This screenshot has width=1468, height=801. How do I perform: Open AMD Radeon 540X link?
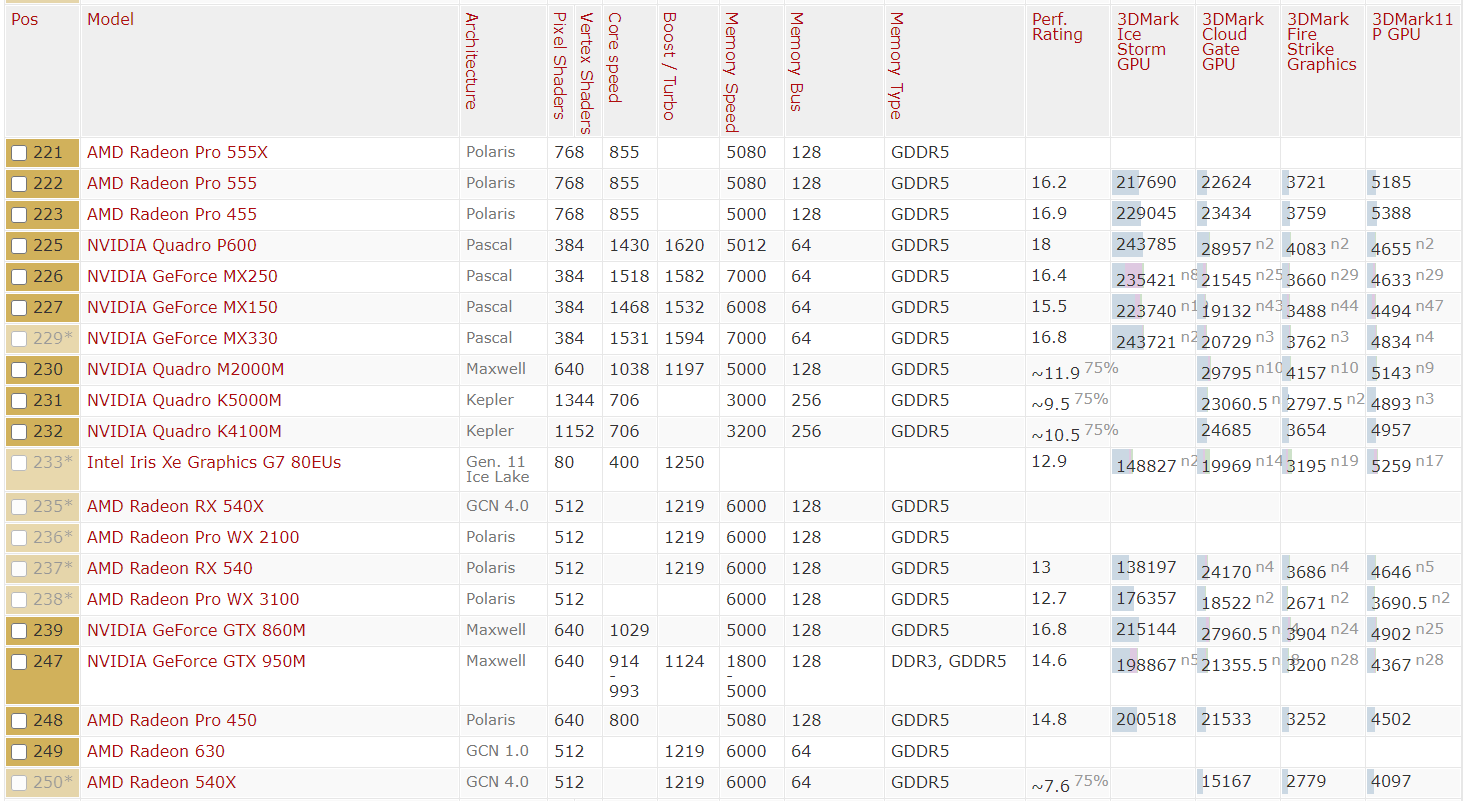tap(161, 783)
